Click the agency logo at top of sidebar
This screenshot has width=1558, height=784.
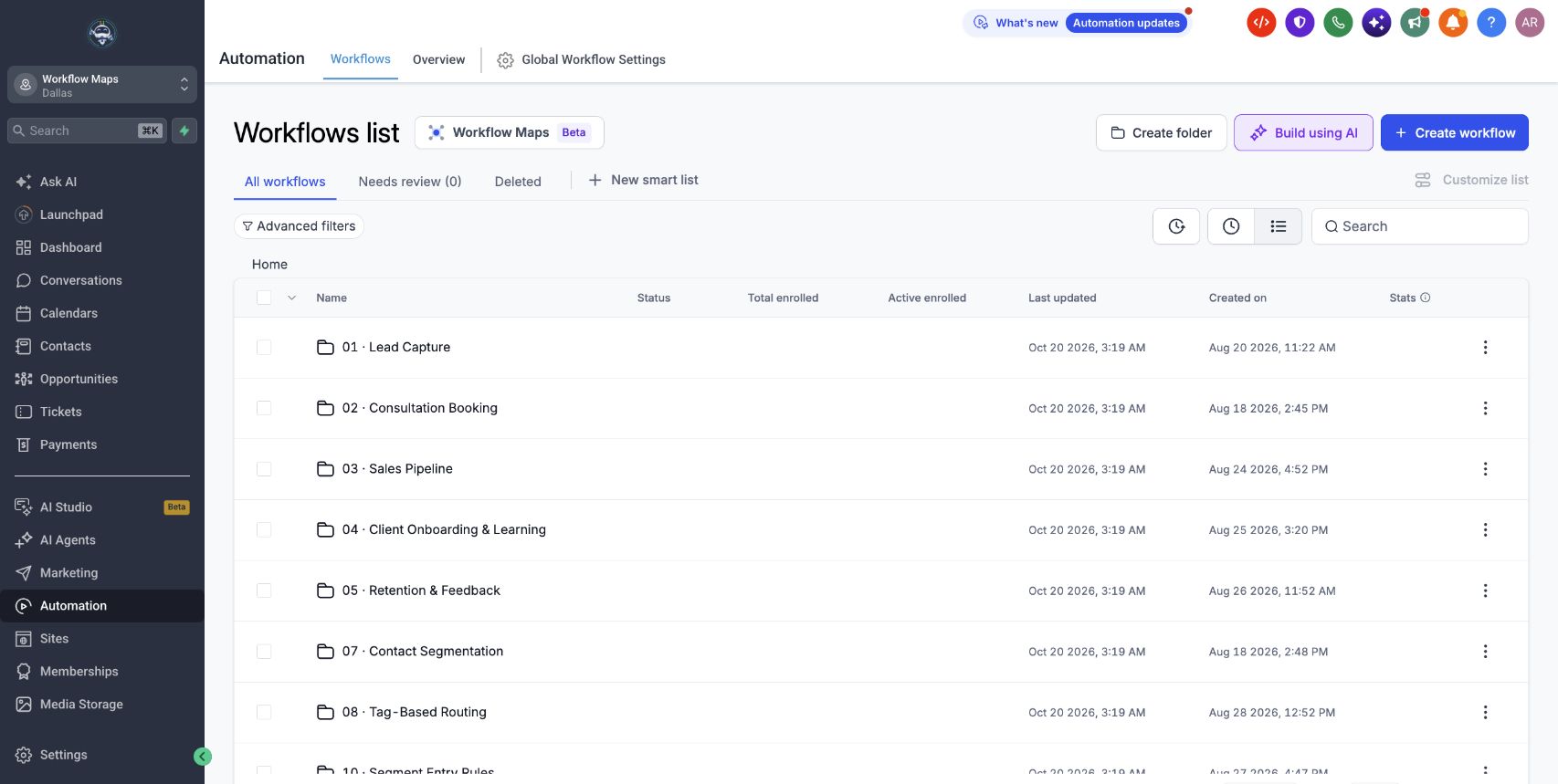[x=102, y=33]
